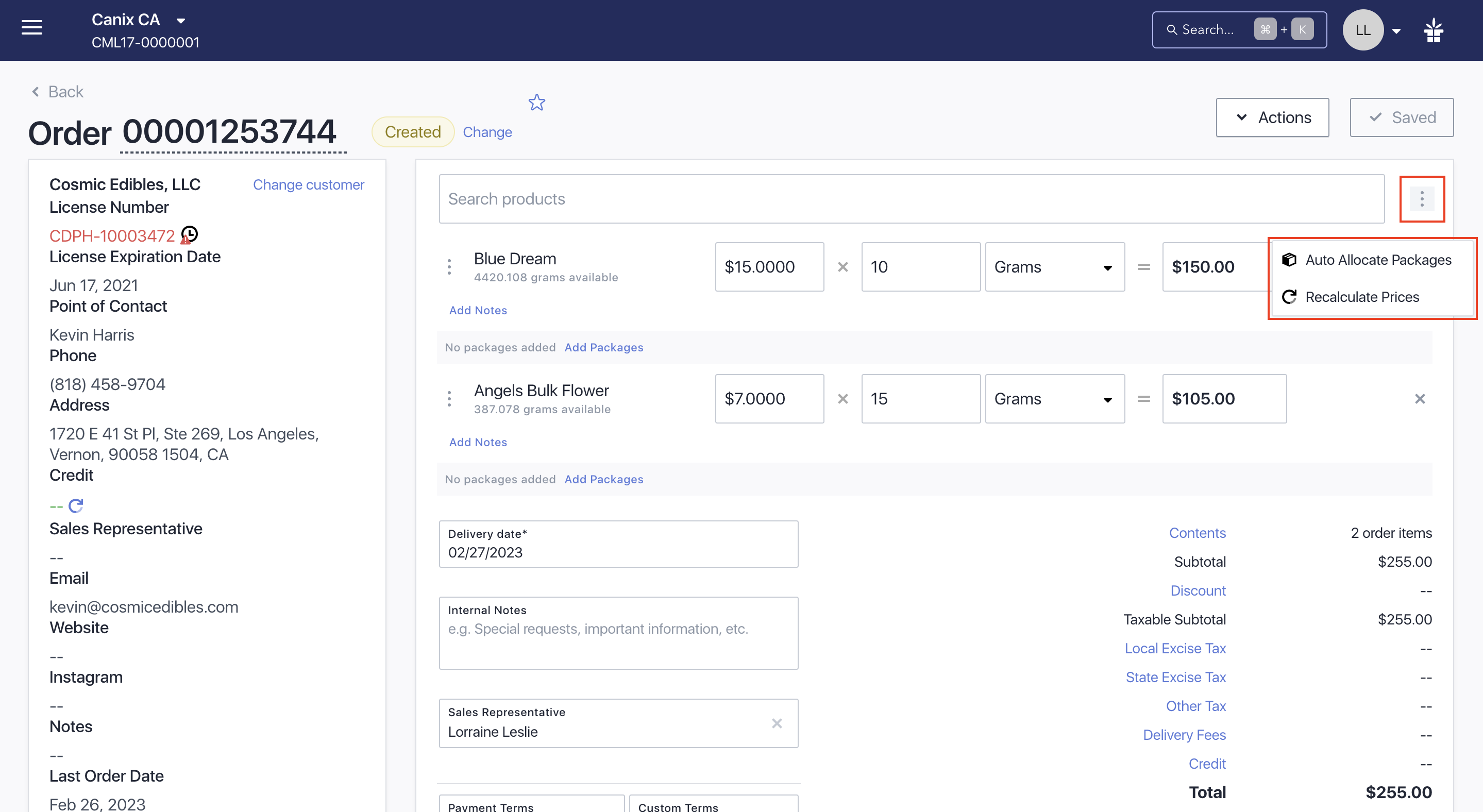
Task: Open the three-dot menu beside product search
Action: pyautogui.click(x=1421, y=199)
